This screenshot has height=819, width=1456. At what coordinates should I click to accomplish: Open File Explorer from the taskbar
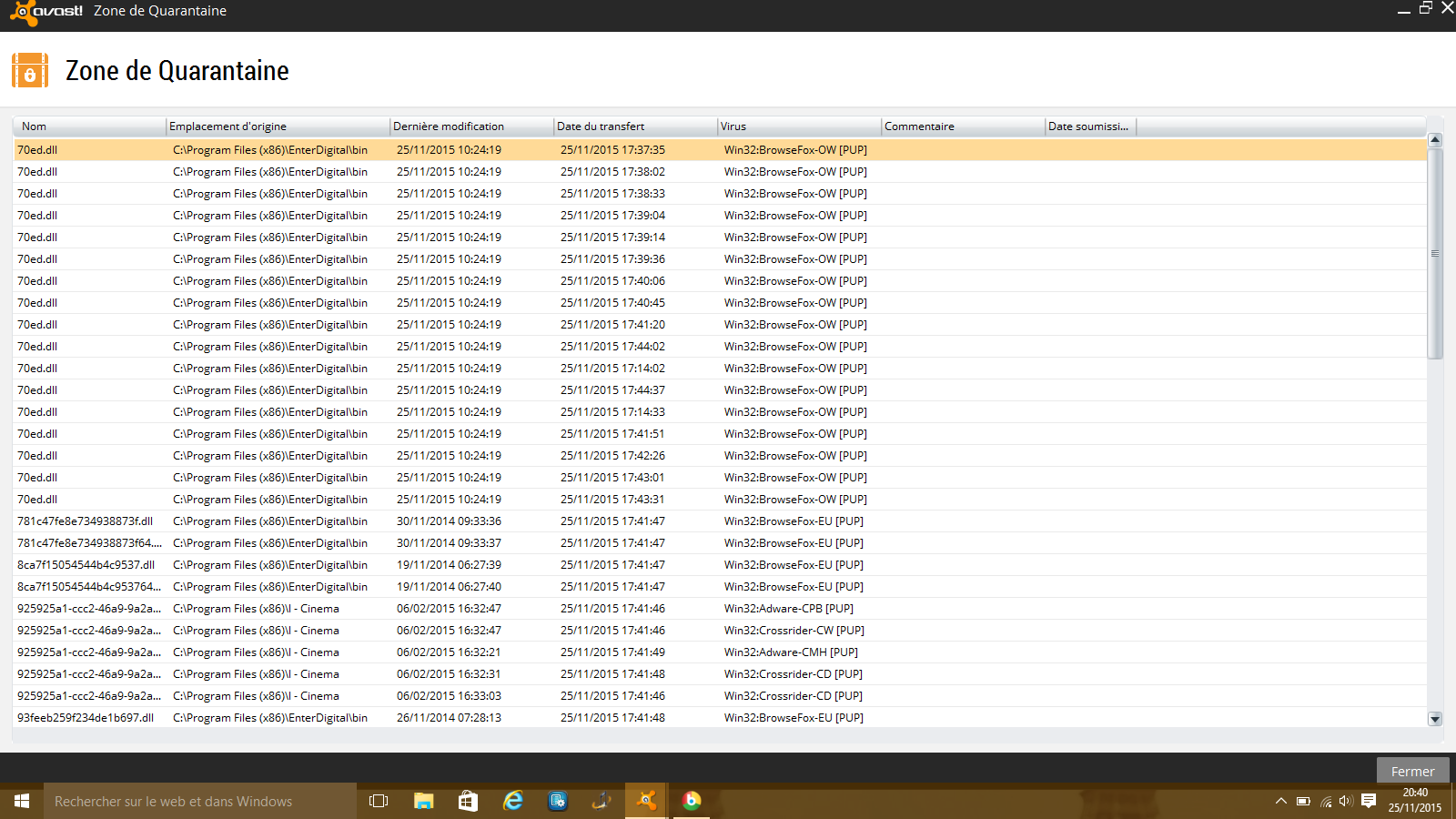pyautogui.click(x=423, y=801)
